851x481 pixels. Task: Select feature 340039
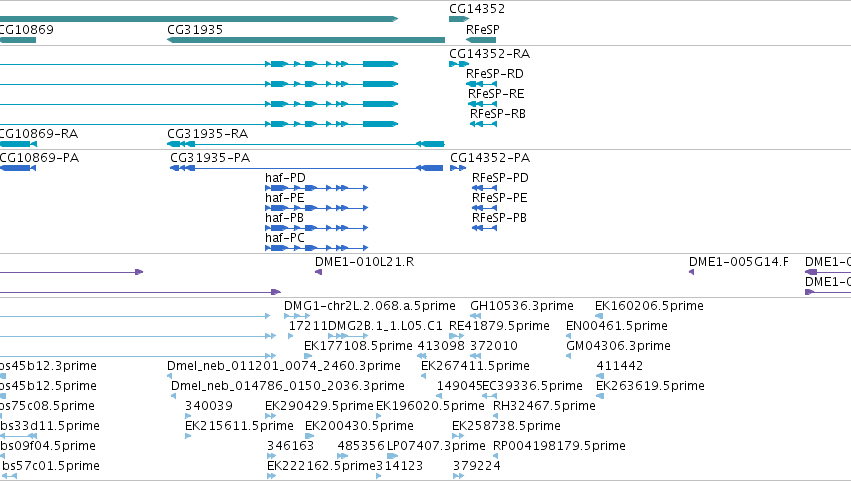click(x=209, y=406)
